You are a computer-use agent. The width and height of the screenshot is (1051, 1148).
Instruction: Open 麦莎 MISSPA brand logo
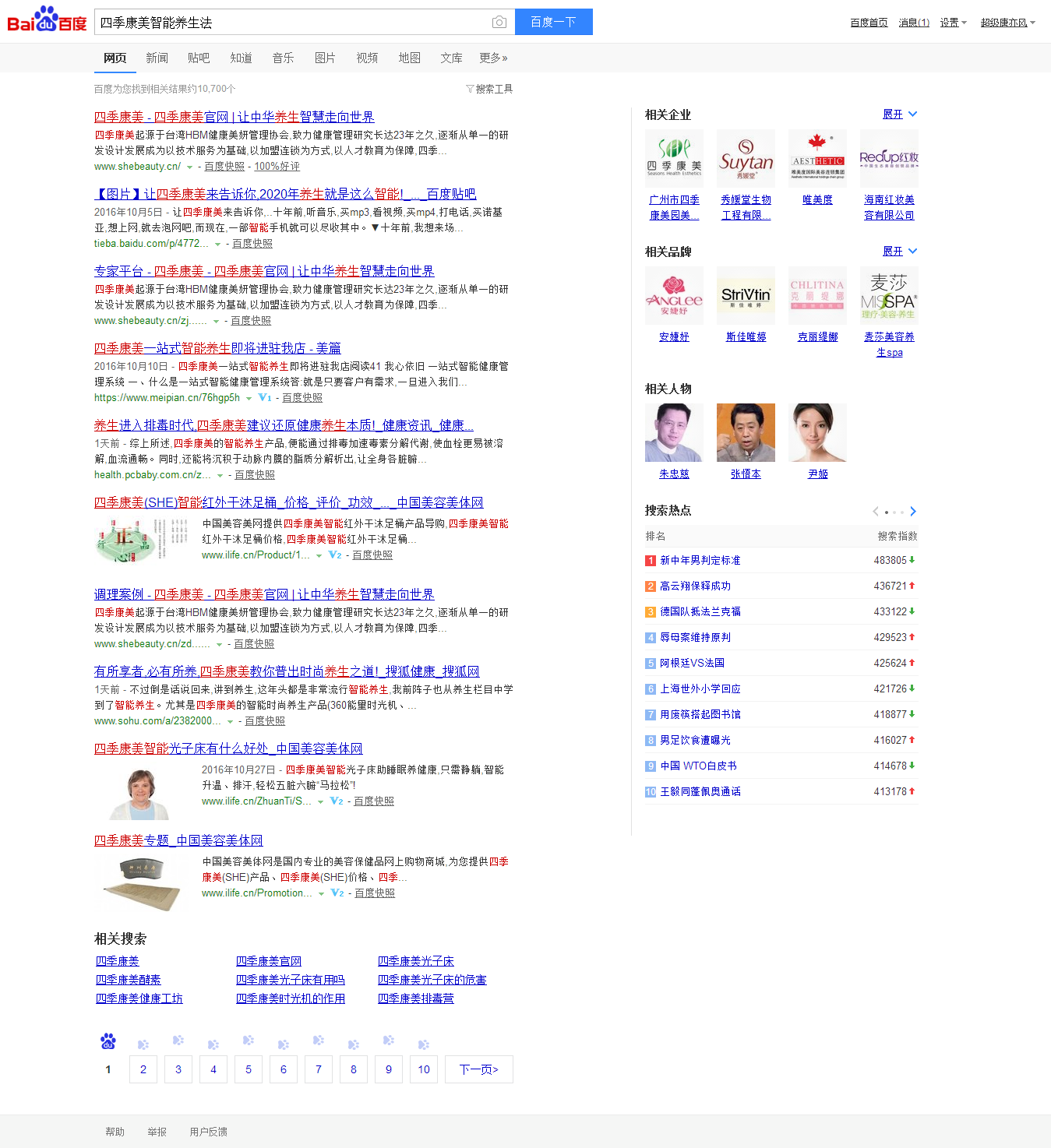click(889, 296)
